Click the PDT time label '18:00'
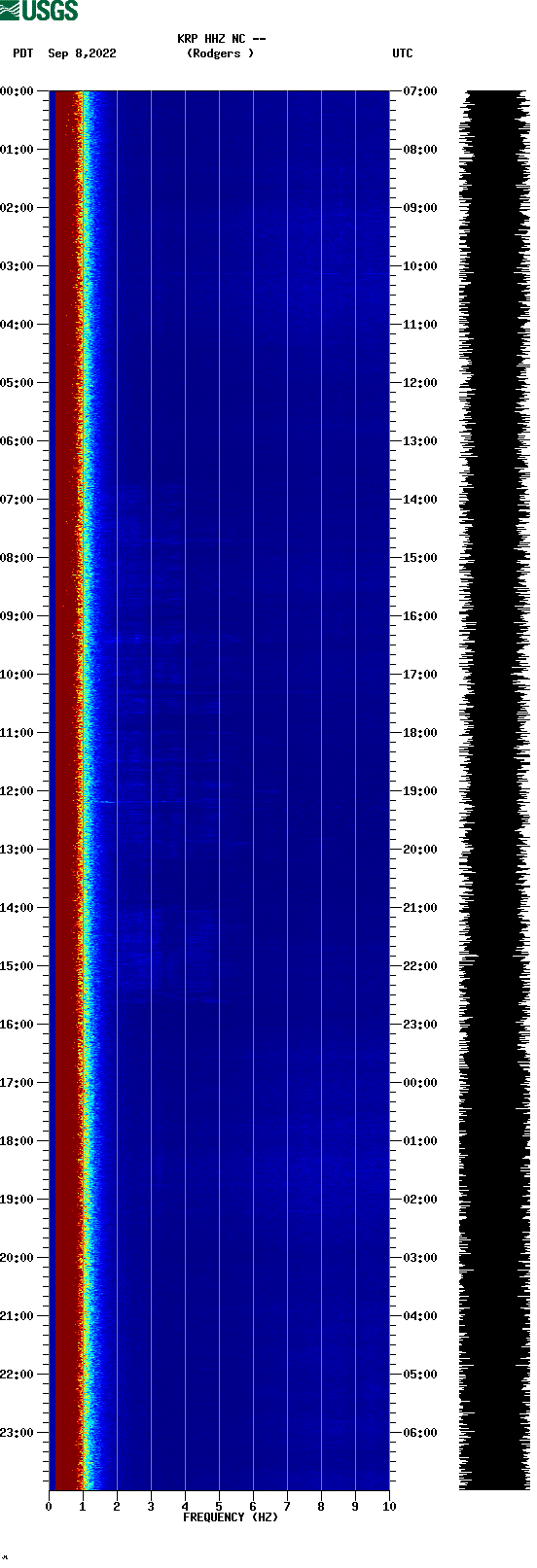The image size is (537, 1568). point(18,1141)
